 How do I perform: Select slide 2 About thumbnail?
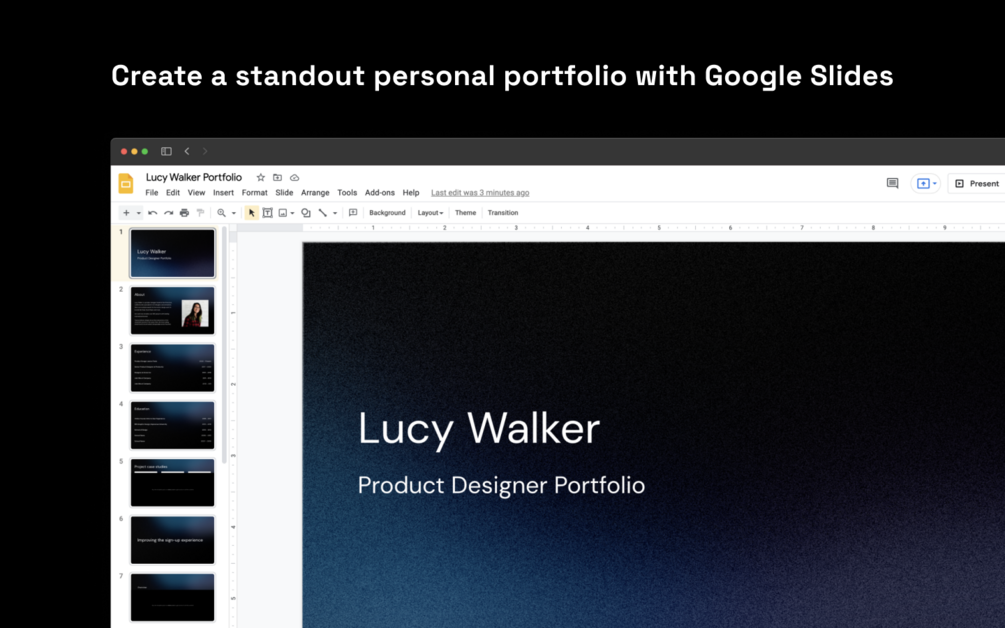[x=172, y=310]
